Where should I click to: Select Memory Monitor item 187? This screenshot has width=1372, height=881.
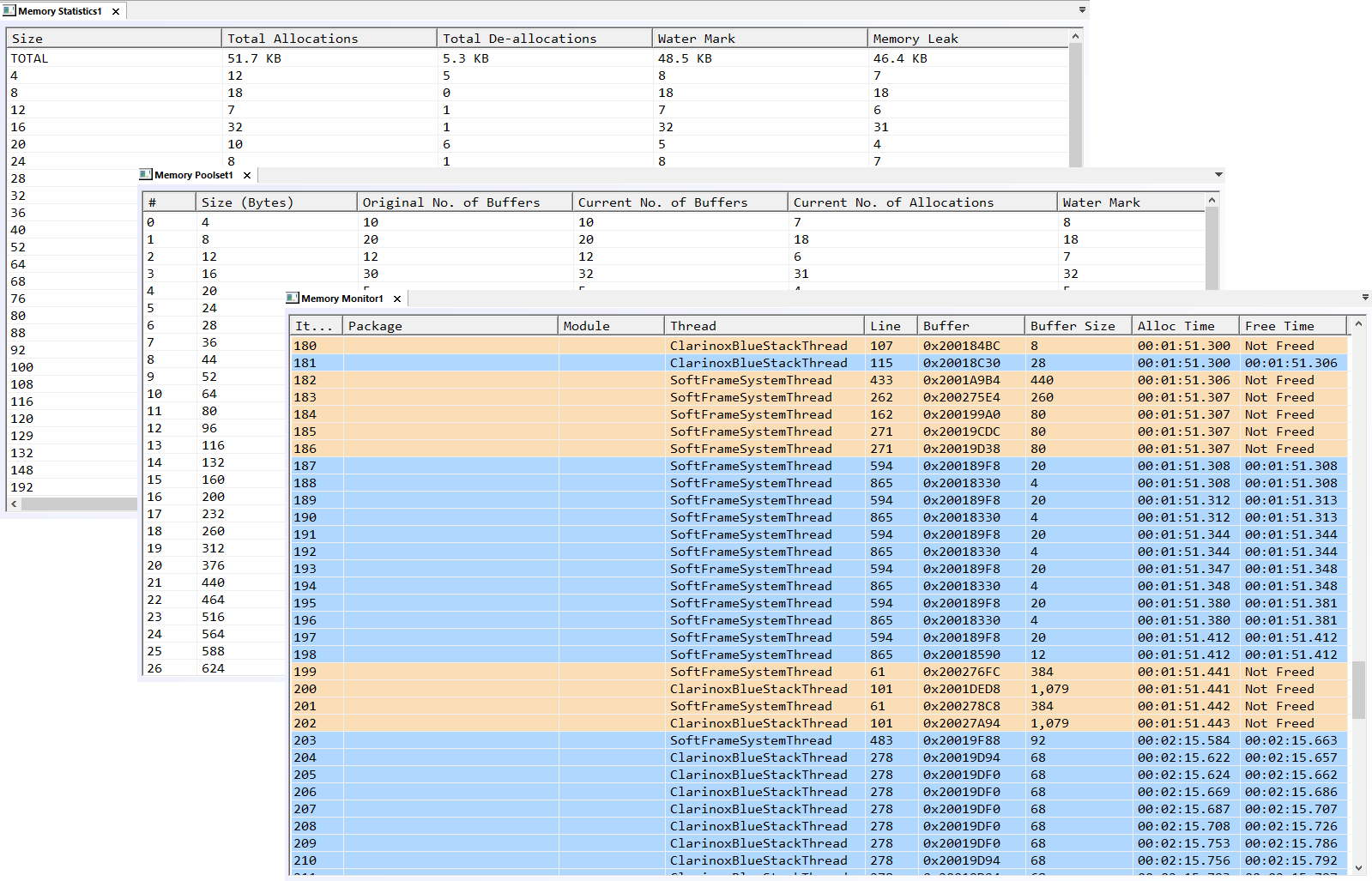pyautogui.click(x=819, y=466)
